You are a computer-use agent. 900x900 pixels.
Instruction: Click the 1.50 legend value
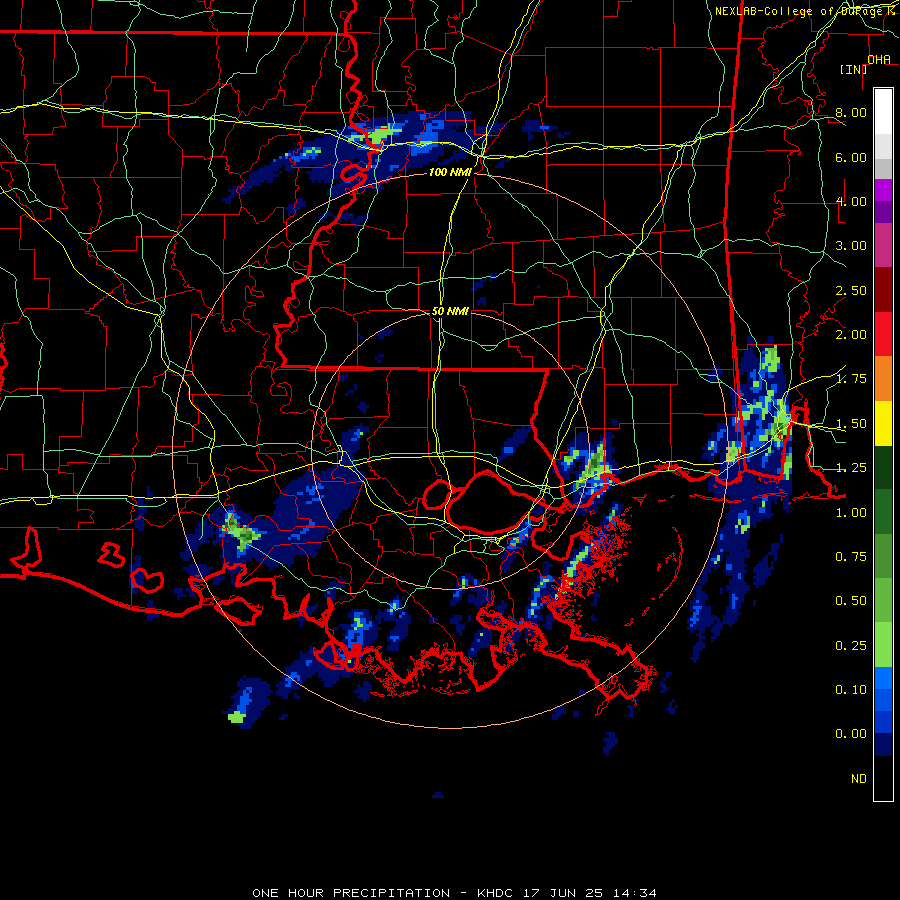851,424
